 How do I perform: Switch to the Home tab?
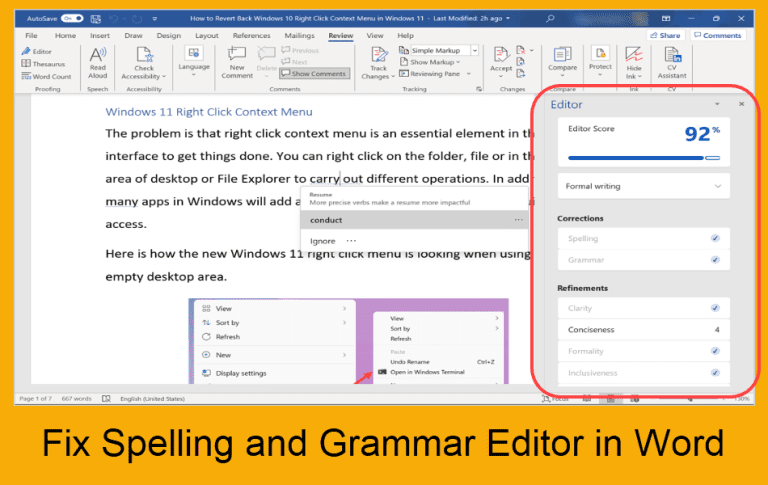pos(65,35)
